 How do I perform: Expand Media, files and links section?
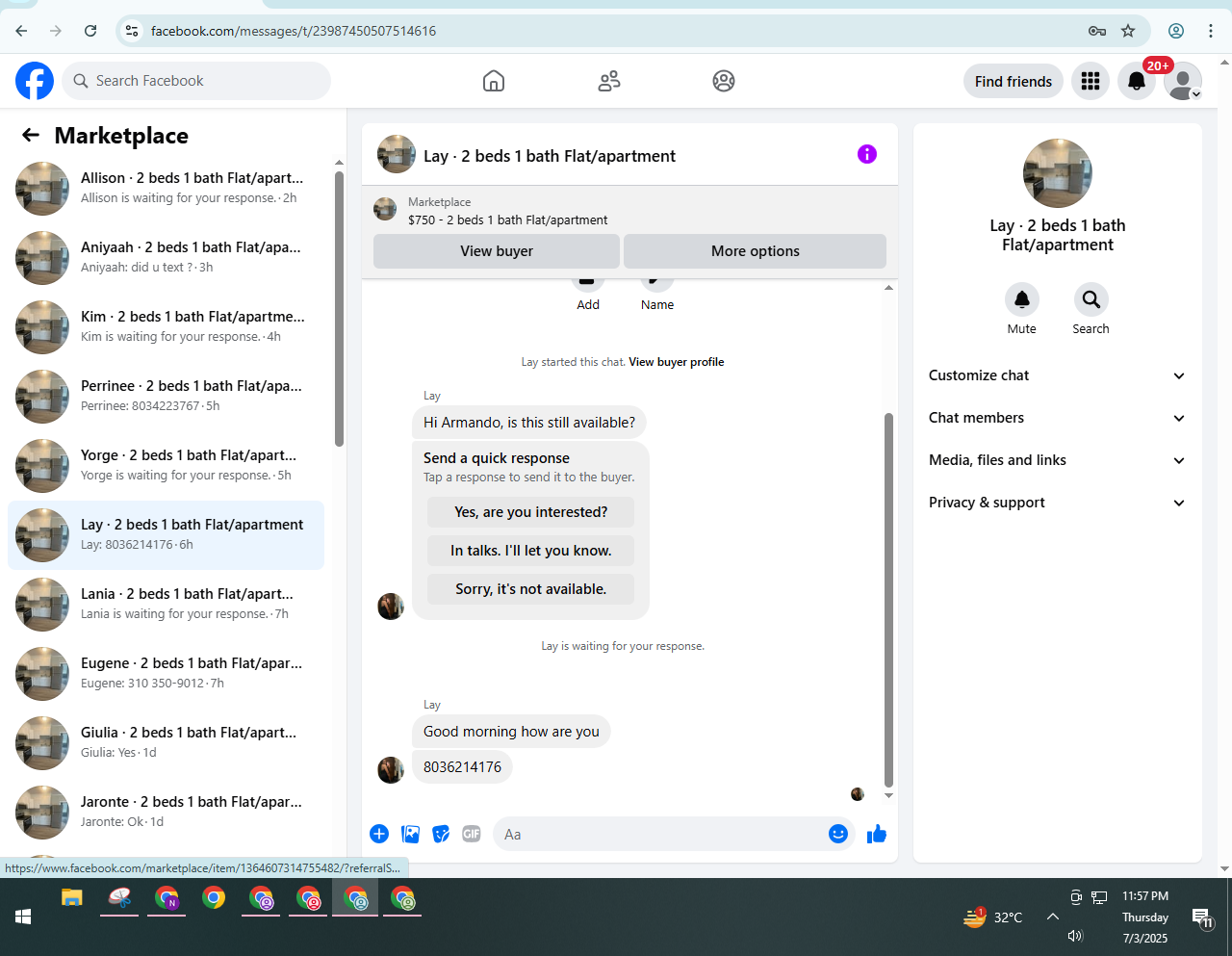click(x=1057, y=460)
